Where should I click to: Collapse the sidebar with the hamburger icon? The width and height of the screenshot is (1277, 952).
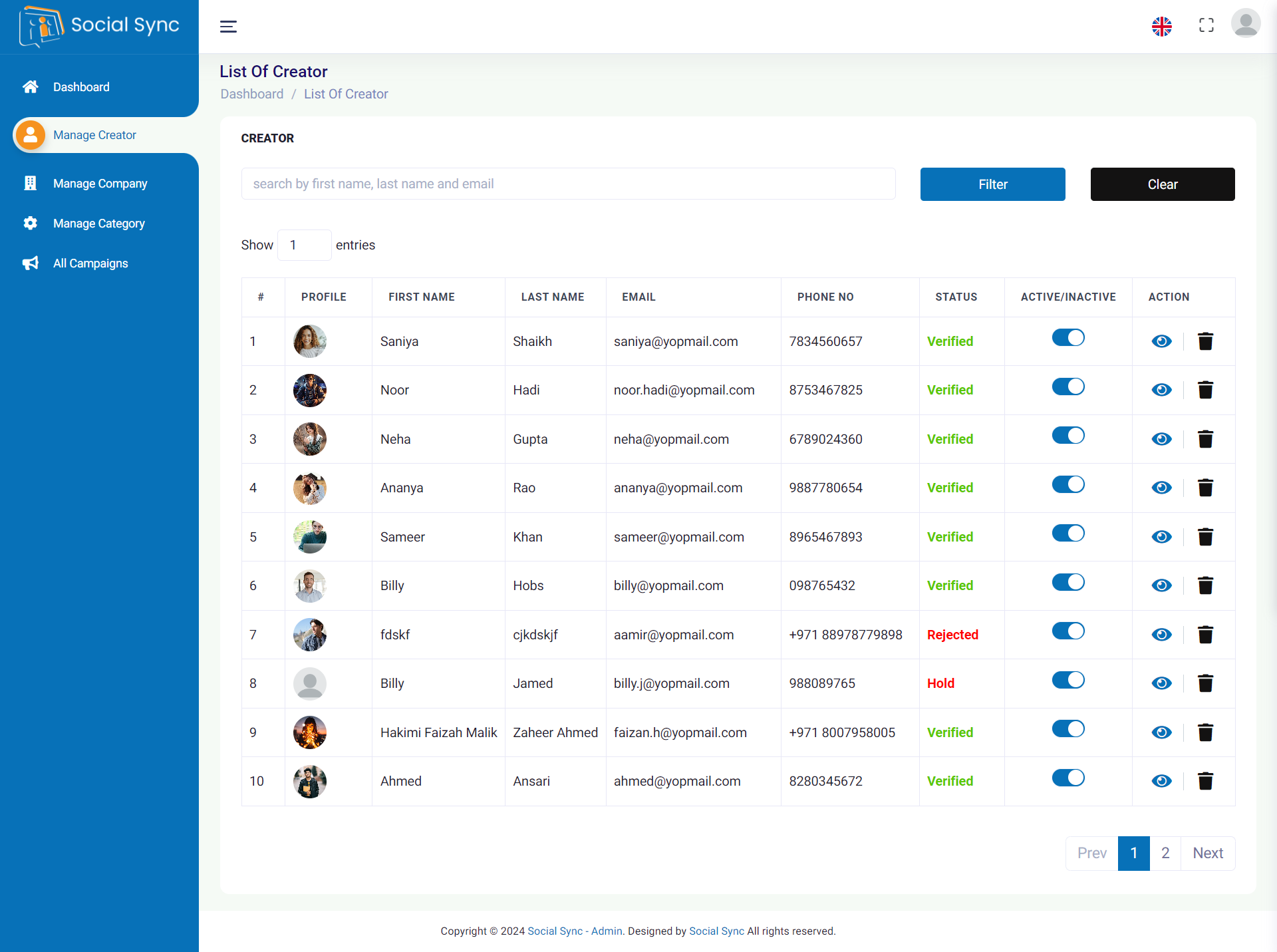coord(228,26)
